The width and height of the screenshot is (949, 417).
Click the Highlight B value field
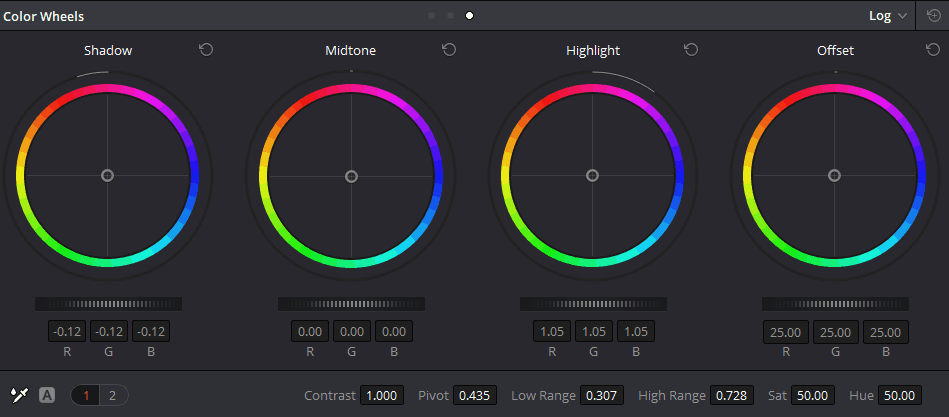636,332
